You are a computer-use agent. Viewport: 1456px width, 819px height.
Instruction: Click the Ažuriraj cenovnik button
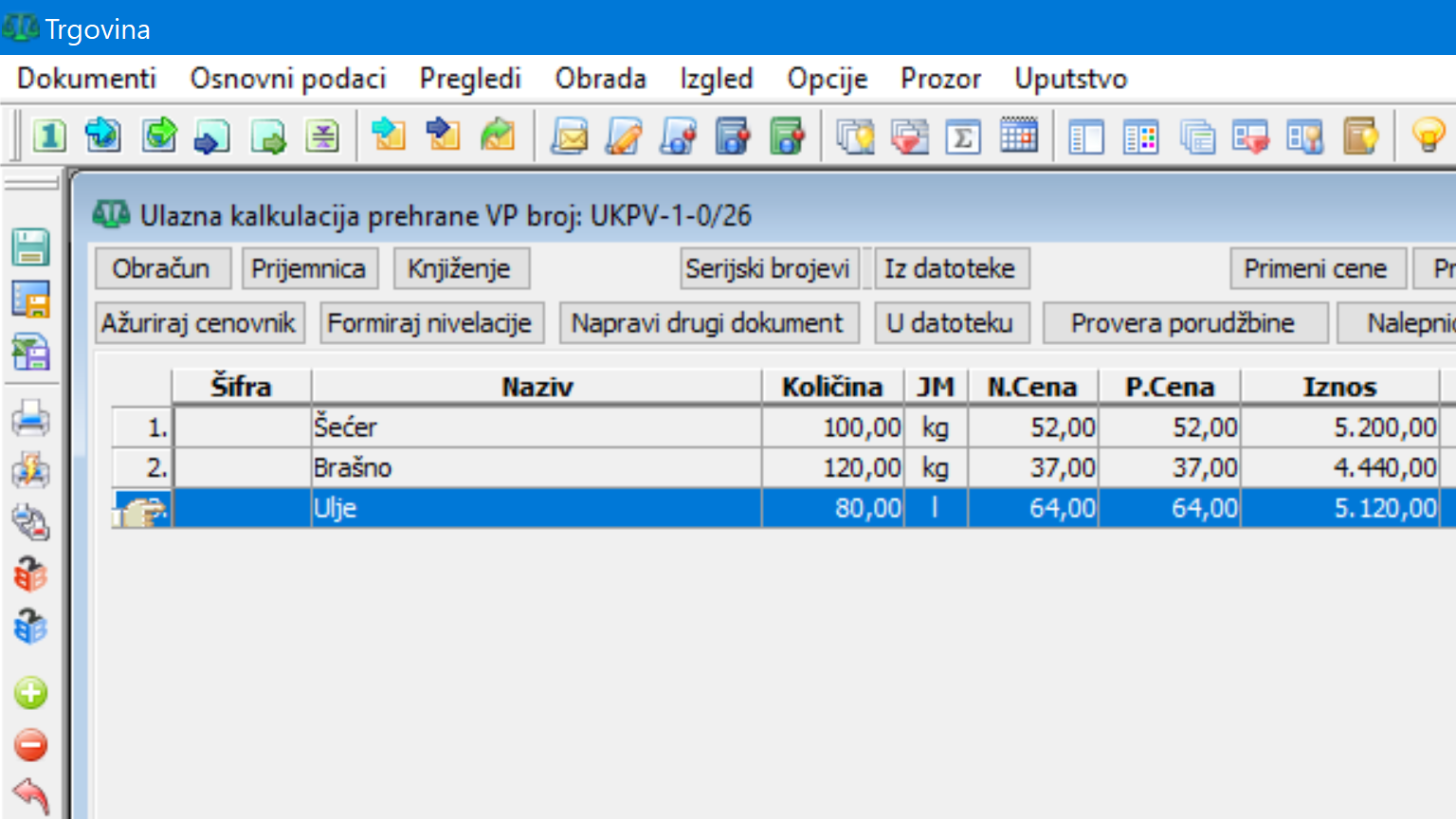click(199, 323)
